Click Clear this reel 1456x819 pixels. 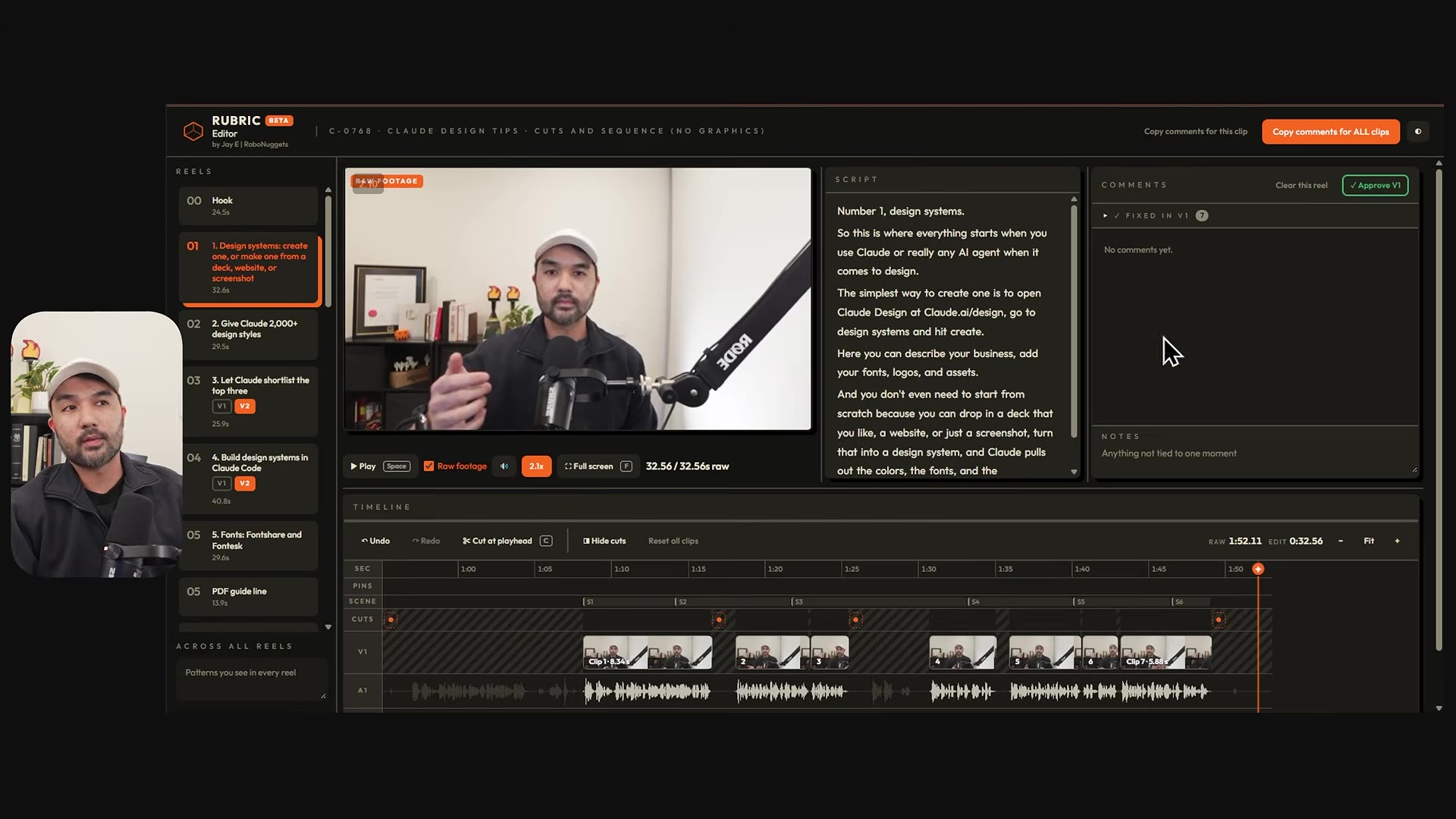point(1301,185)
